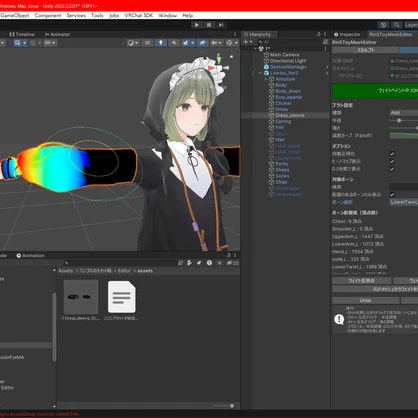
Task: Expand the Armature object
Action: point(266,79)
